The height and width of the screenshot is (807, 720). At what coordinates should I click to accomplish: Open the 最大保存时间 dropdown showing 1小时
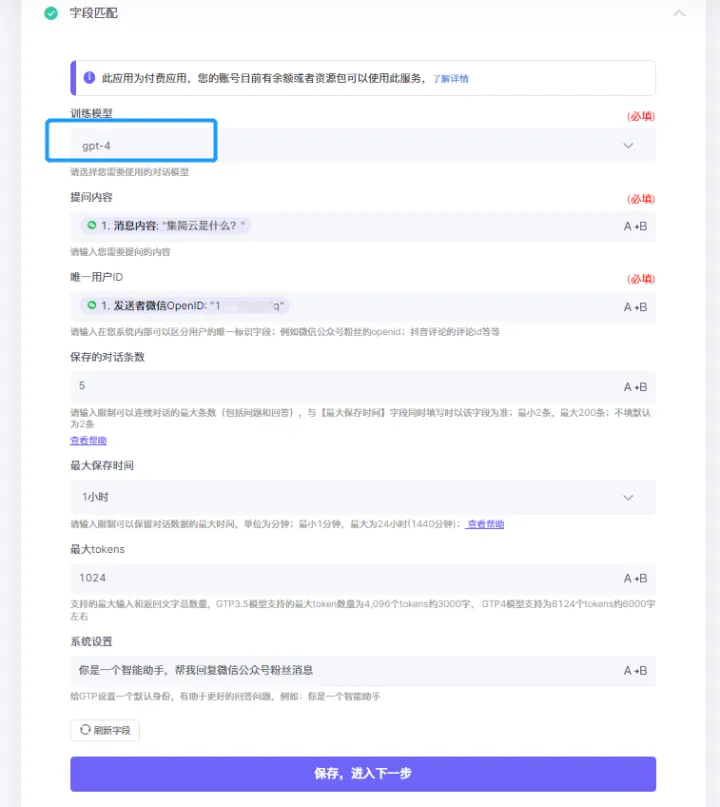(363, 497)
